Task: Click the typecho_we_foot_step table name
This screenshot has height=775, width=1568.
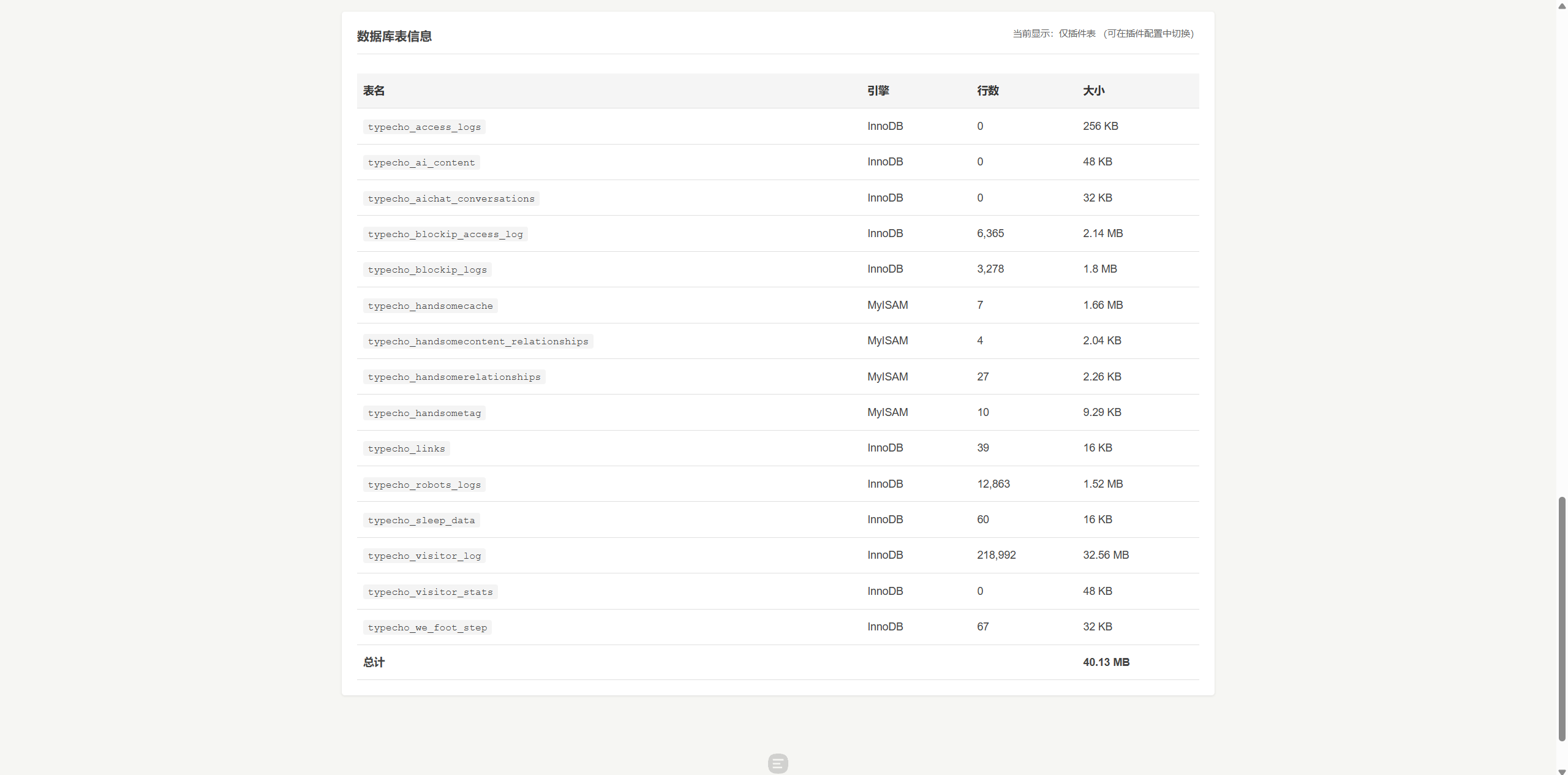Action: click(x=427, y=627)
